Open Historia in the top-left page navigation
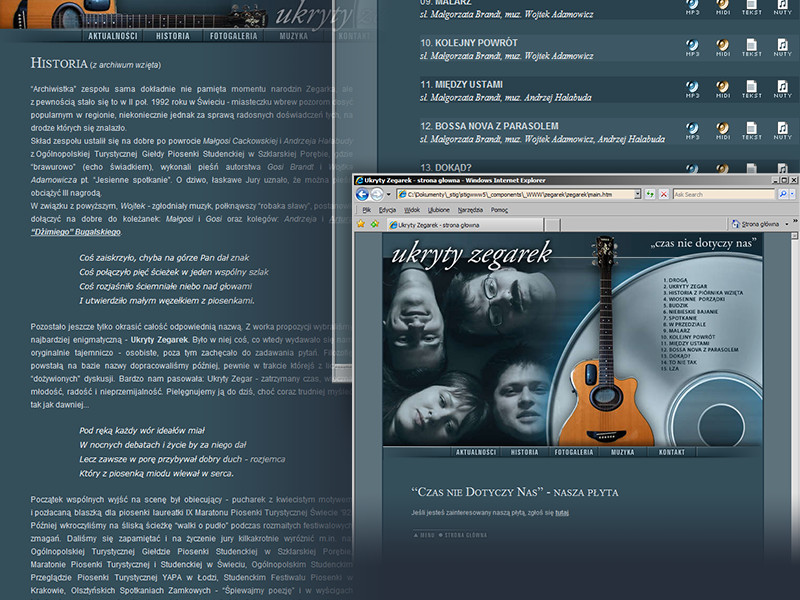The height and width of the screenshot is (600, 800). [x=172, y=36]
